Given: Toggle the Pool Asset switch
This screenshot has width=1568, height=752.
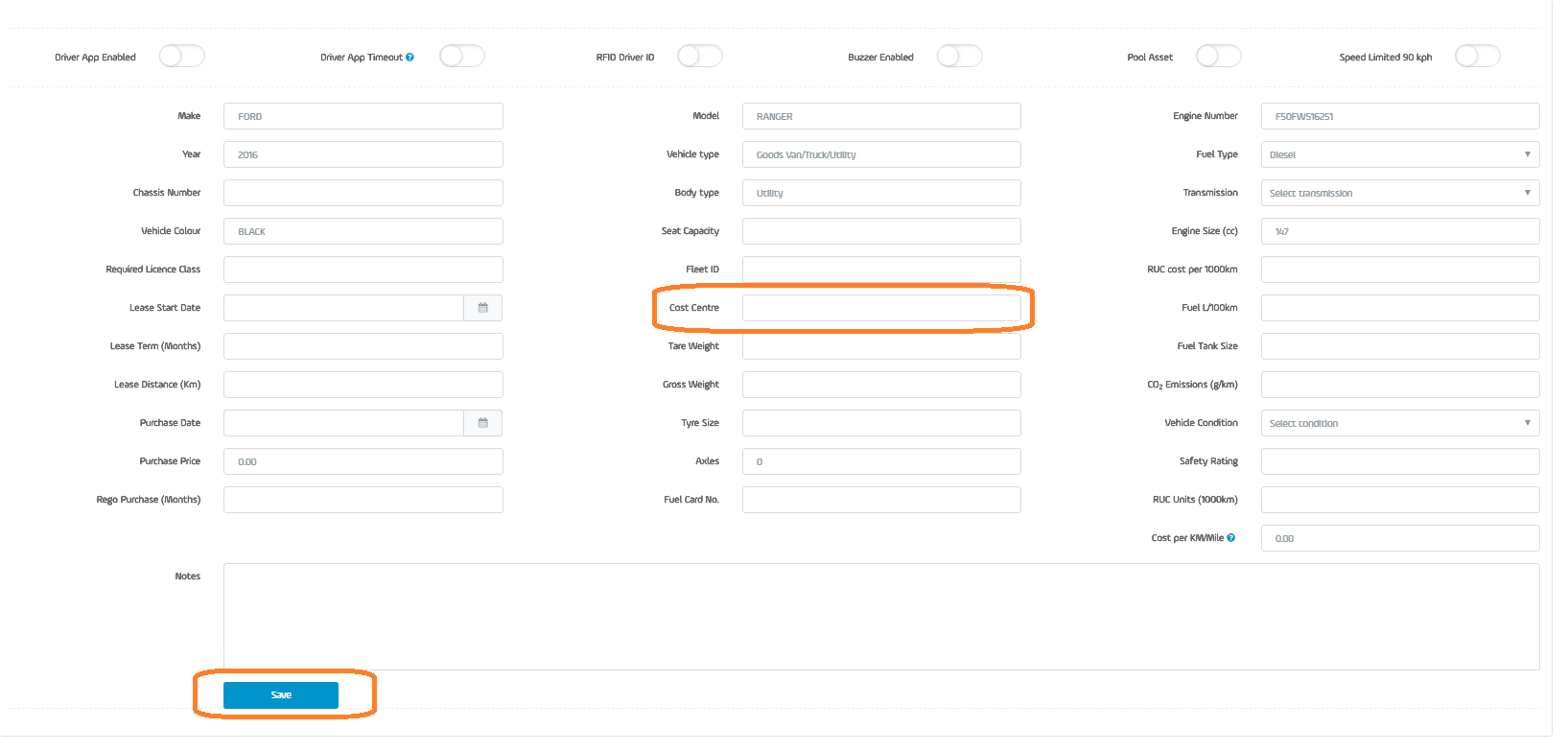Looking at the screenshot, I should [1219, 56].
